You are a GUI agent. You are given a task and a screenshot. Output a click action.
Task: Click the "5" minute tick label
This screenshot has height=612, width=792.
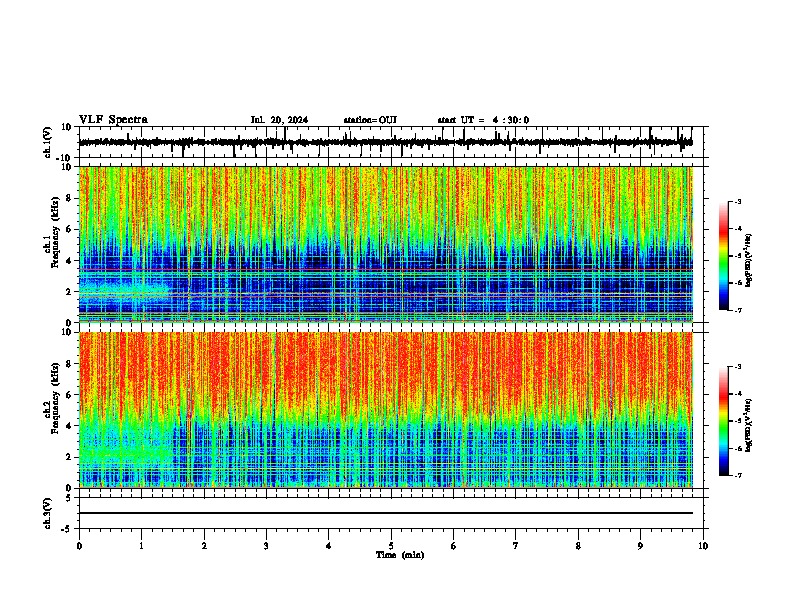(391, 546)
